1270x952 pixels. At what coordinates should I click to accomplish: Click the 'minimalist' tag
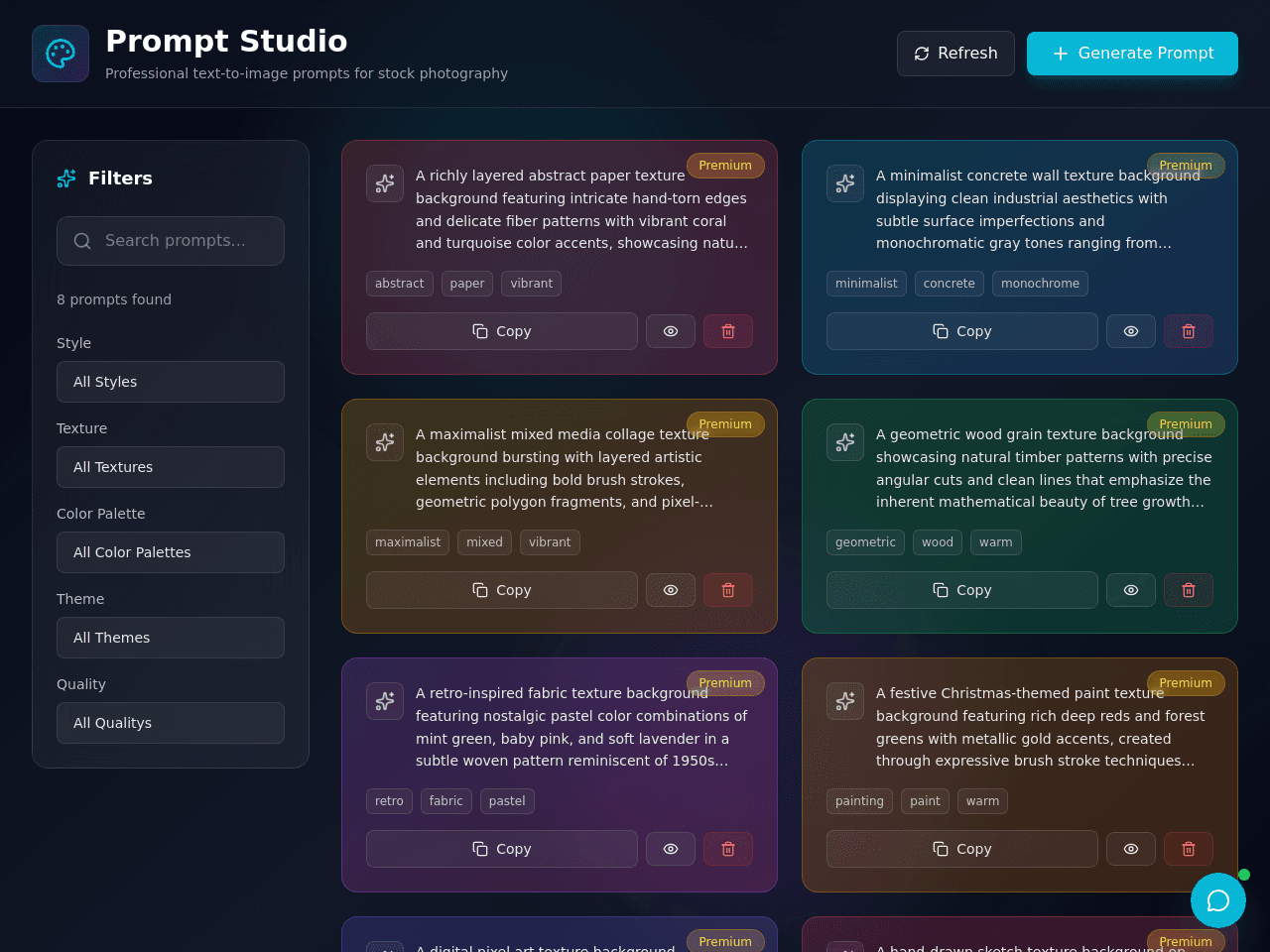[866, 284]
